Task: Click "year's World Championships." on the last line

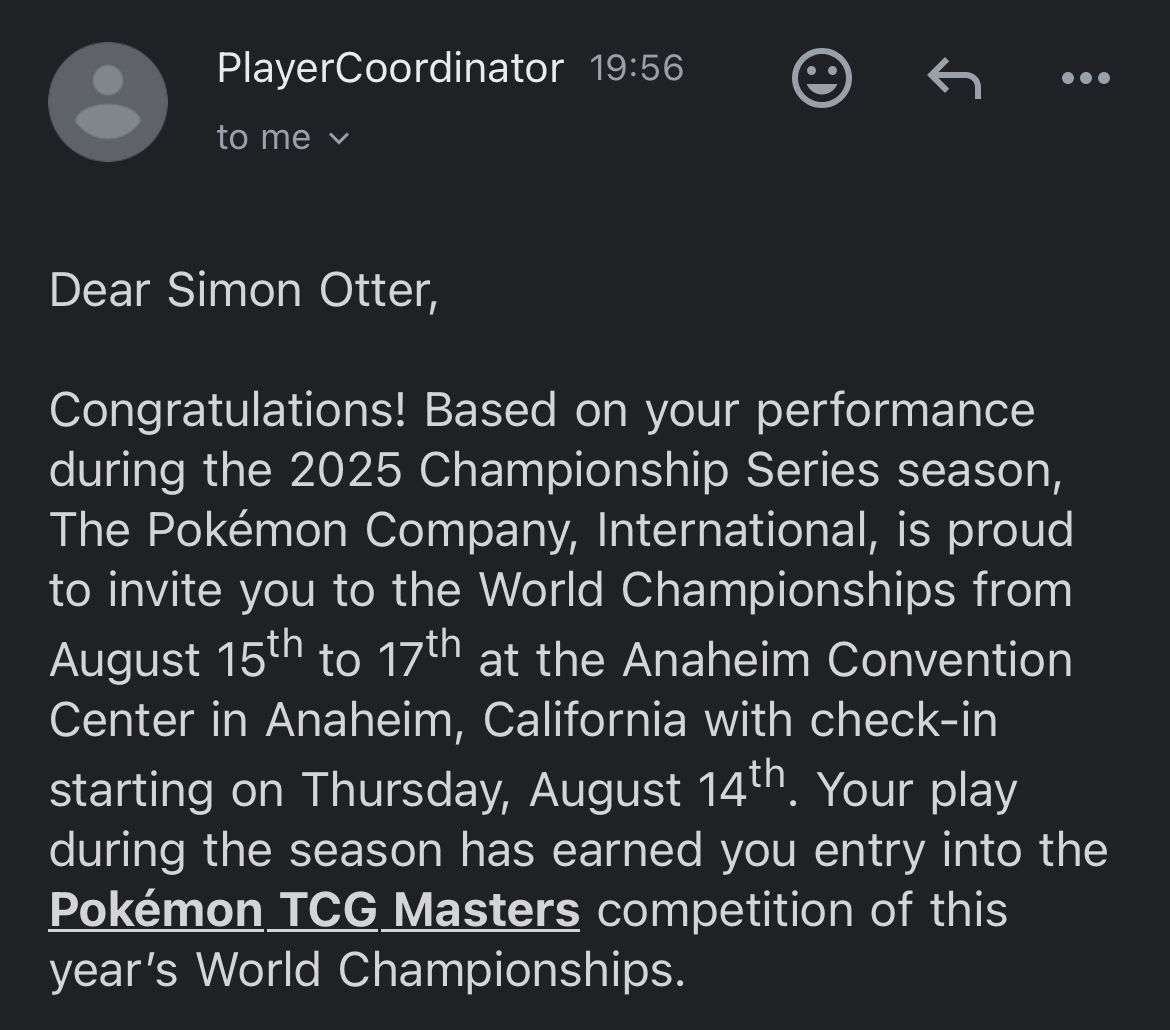Action: coord(367,970)
